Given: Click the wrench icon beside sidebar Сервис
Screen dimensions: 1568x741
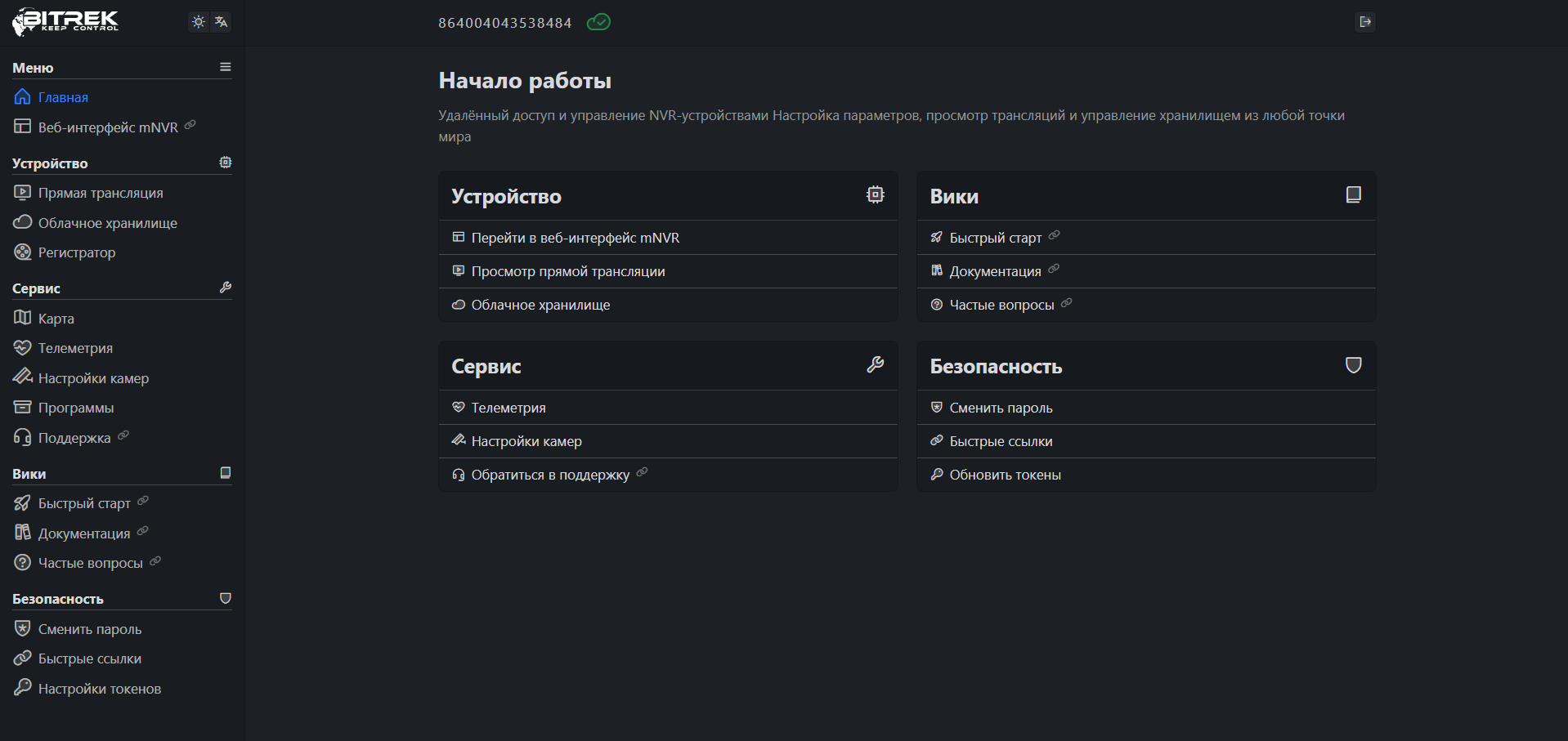Looking at the screenshot, I should click(226, 288).
